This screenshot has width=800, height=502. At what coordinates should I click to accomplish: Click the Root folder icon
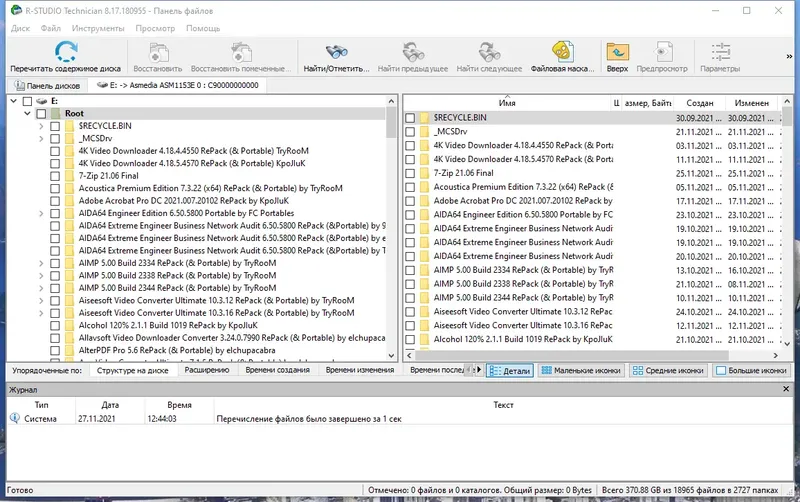55,113
